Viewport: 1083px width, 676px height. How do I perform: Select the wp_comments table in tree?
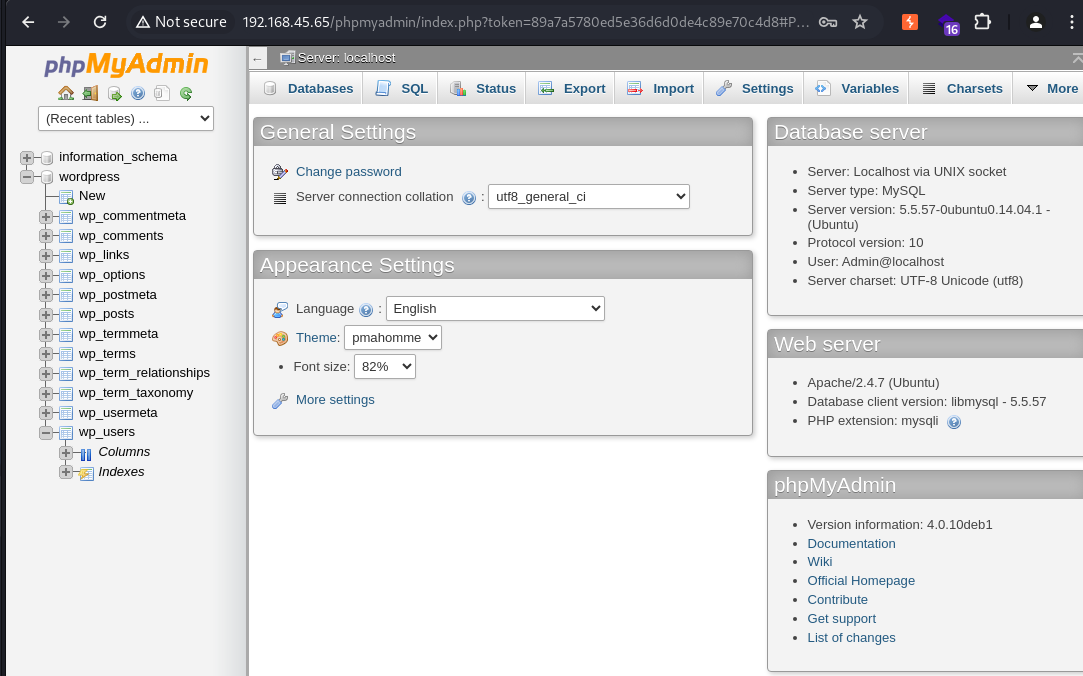(121, 236)
